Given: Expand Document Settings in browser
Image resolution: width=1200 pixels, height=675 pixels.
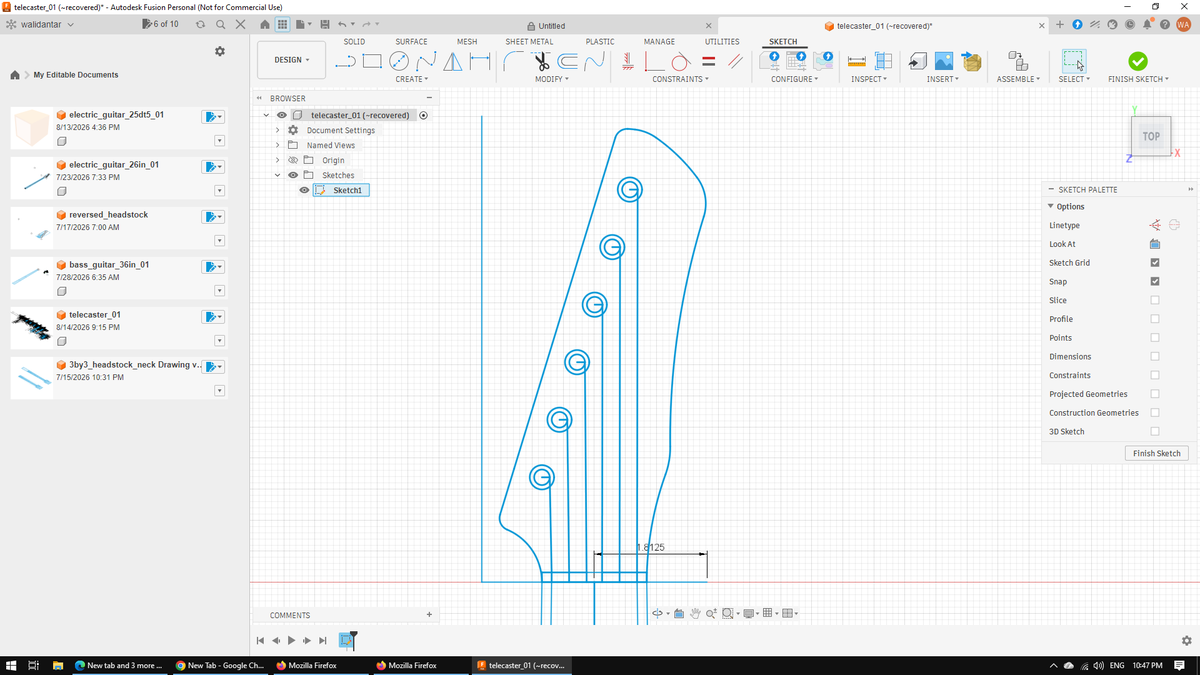Looking at the screenshot, I should 278,130.
